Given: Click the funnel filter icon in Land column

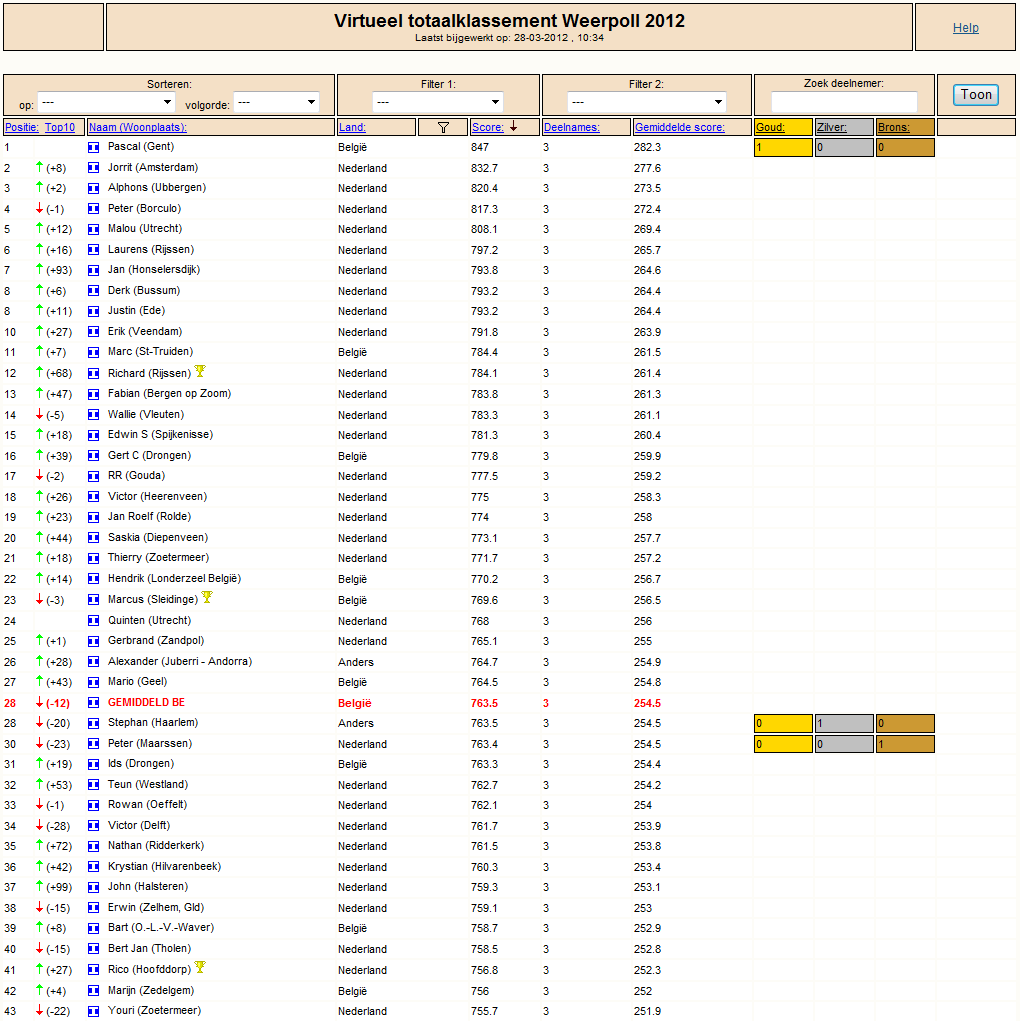Looking at the screenshot, I should click(444, 128).
